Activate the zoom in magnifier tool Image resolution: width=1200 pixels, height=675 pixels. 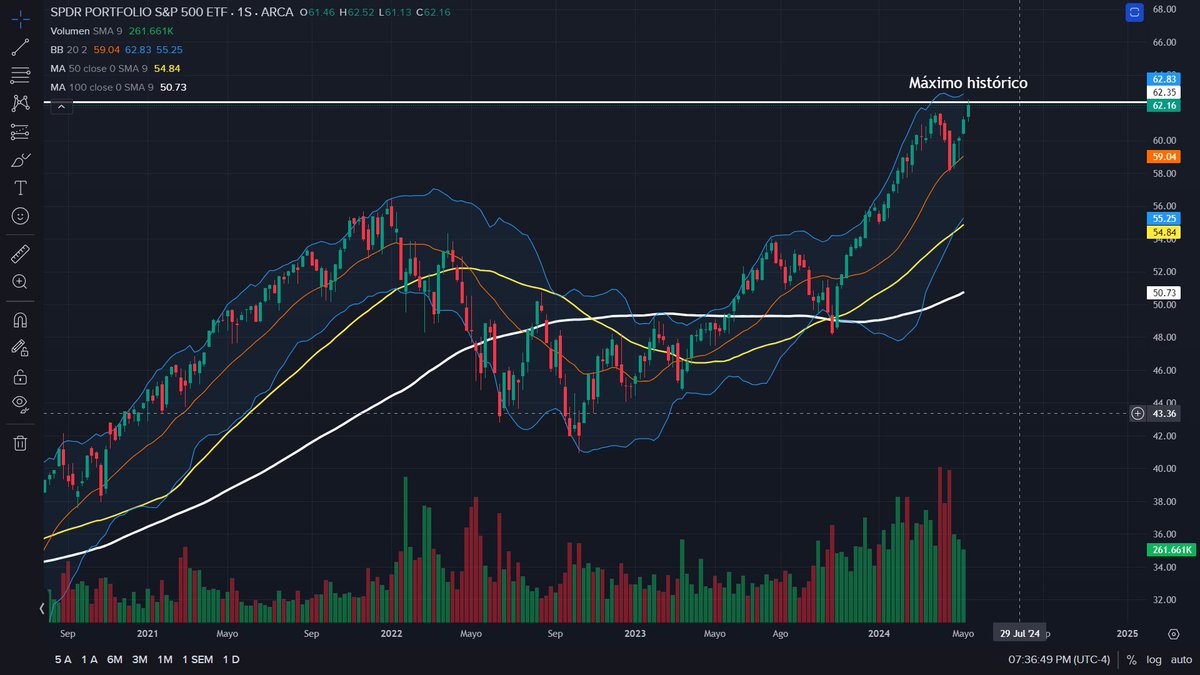click(20, 282)
